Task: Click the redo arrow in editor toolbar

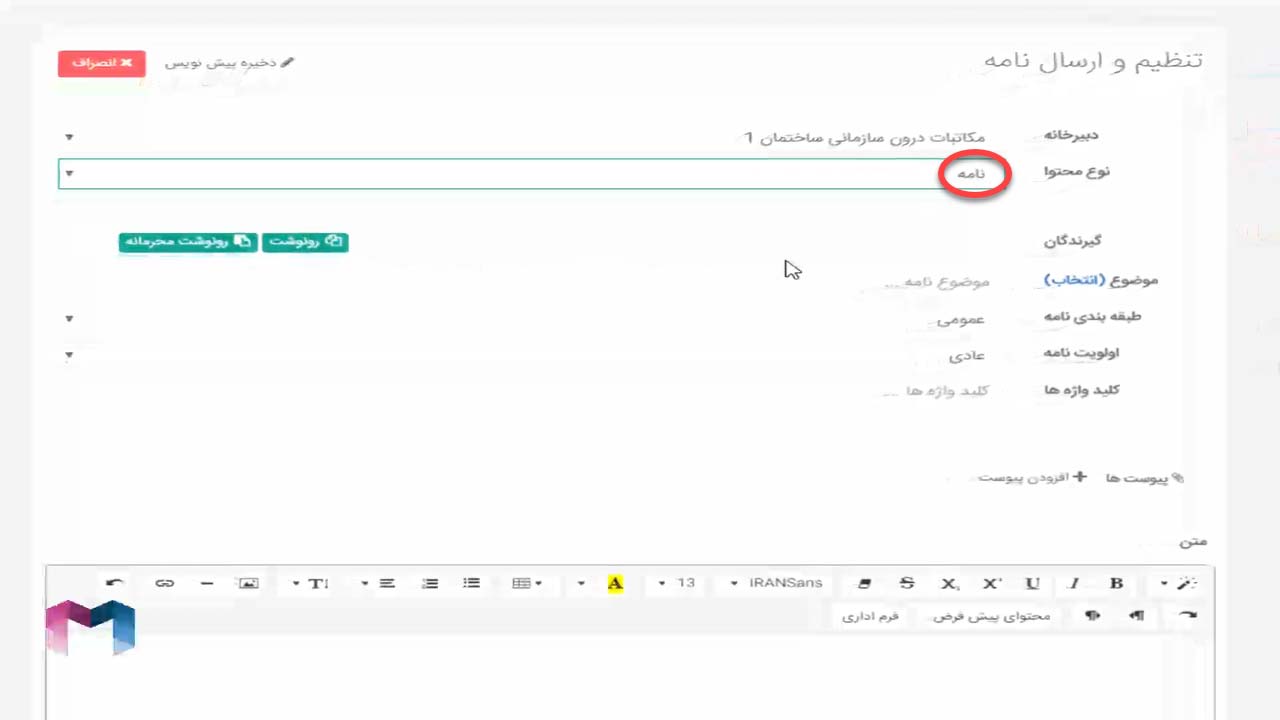Action: pos(1187,615)
